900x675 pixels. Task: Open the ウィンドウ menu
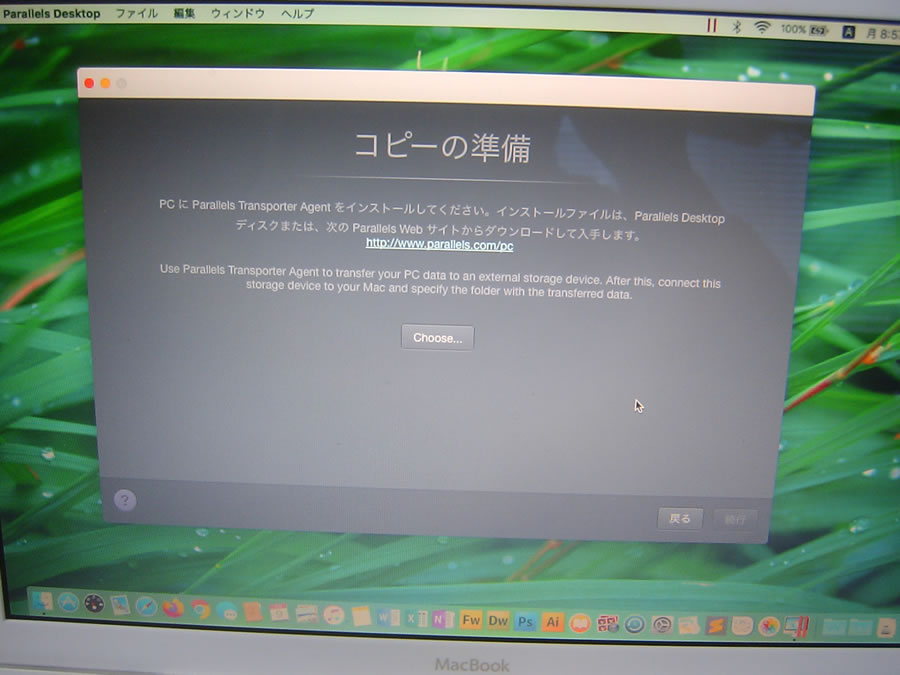click(x=238, y=13)
